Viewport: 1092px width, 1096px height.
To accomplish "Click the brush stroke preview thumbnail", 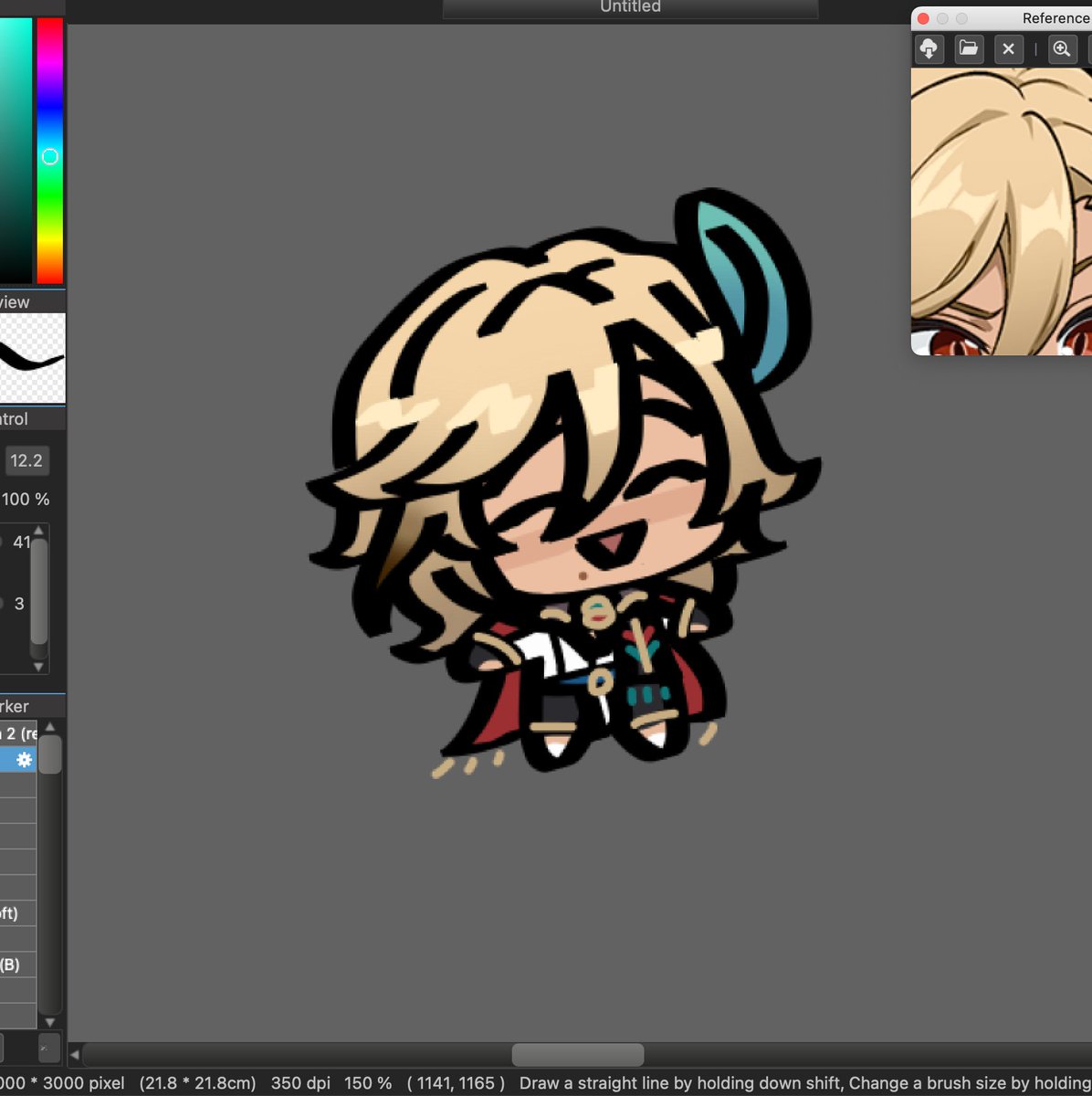I will point(32,358).
